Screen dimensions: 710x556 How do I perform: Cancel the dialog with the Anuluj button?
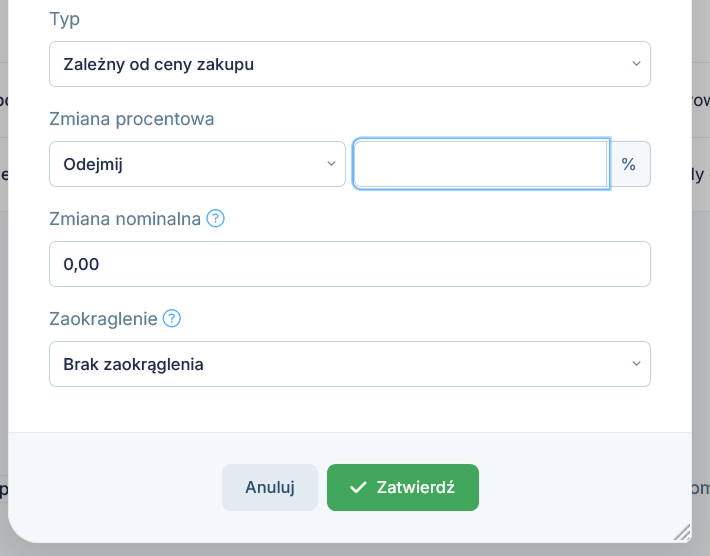tap(270, 488)
